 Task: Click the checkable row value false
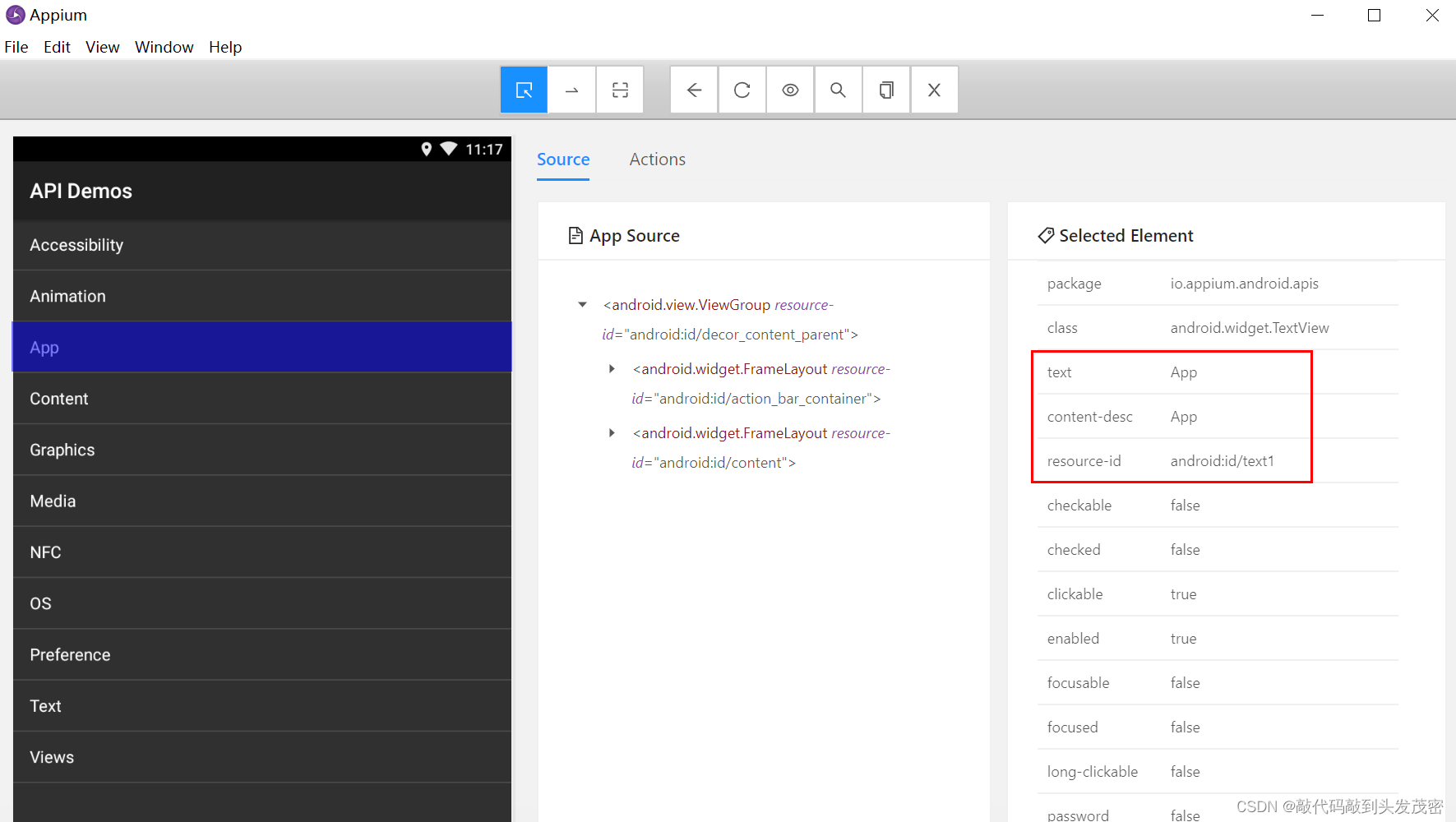[x=1186, y=506]
